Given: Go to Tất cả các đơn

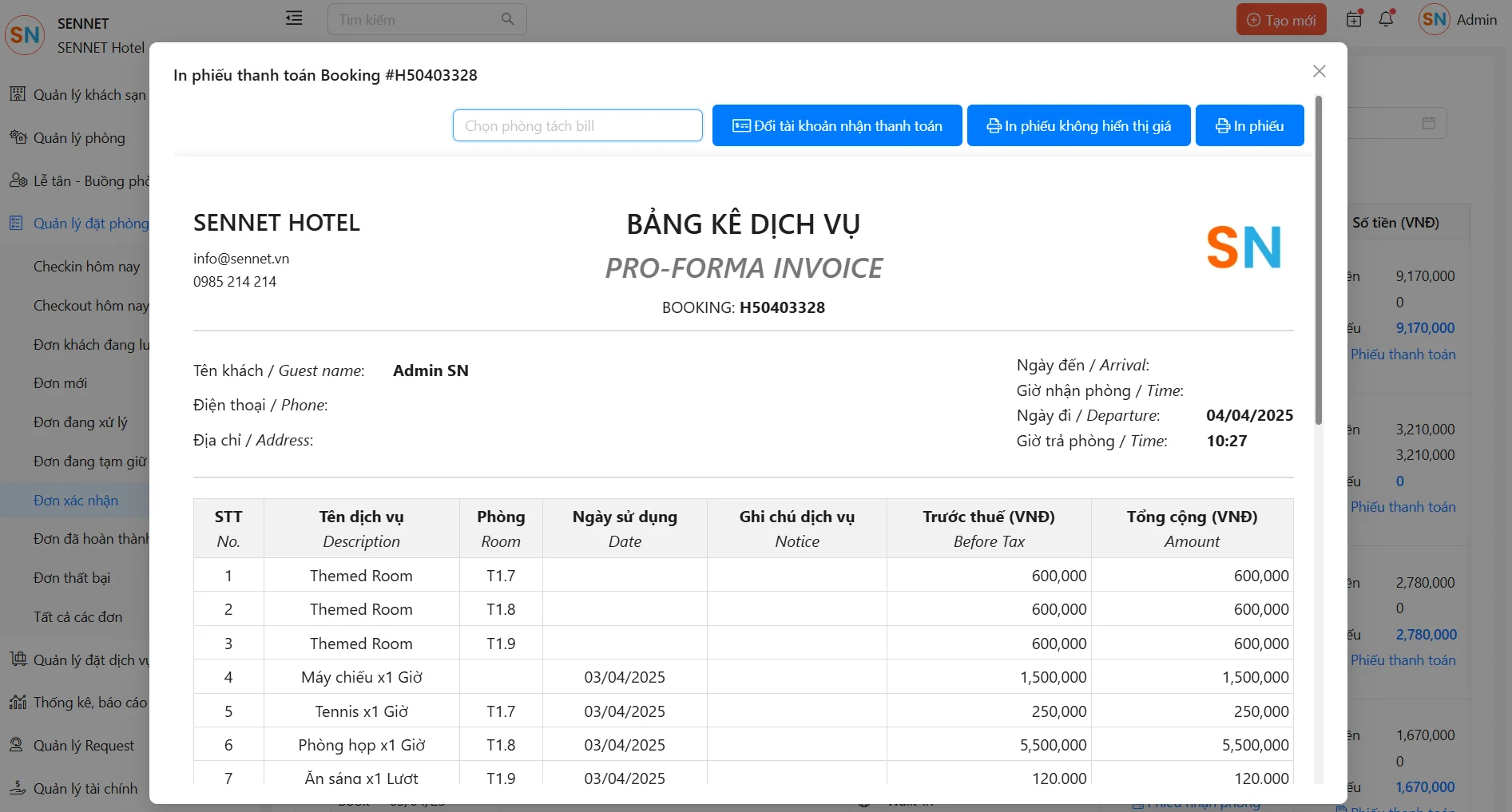Looking at the screenshot, I should click(x=77, y=617).
